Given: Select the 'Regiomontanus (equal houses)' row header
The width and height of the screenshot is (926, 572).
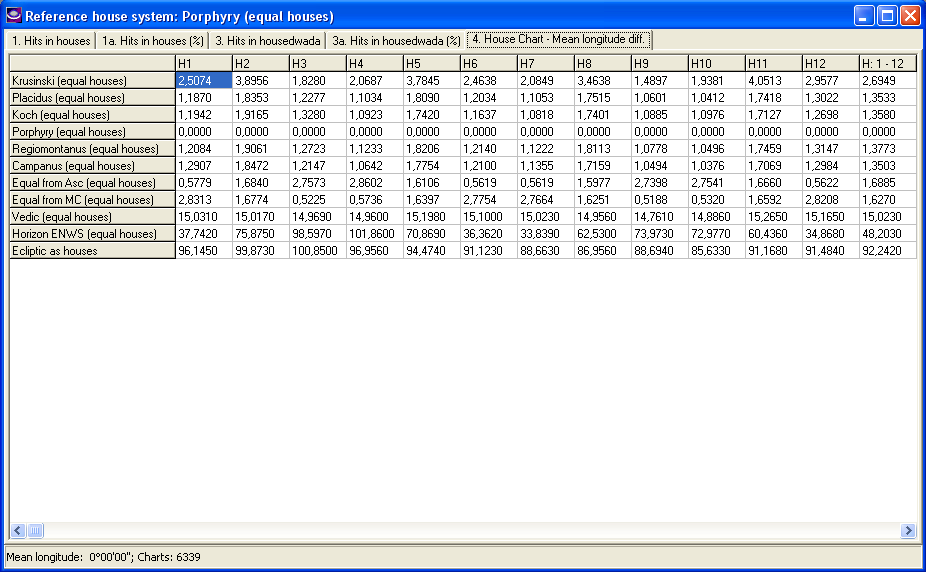Looking at the screenshot, I should pyautogui.click(x=93, y=149).
